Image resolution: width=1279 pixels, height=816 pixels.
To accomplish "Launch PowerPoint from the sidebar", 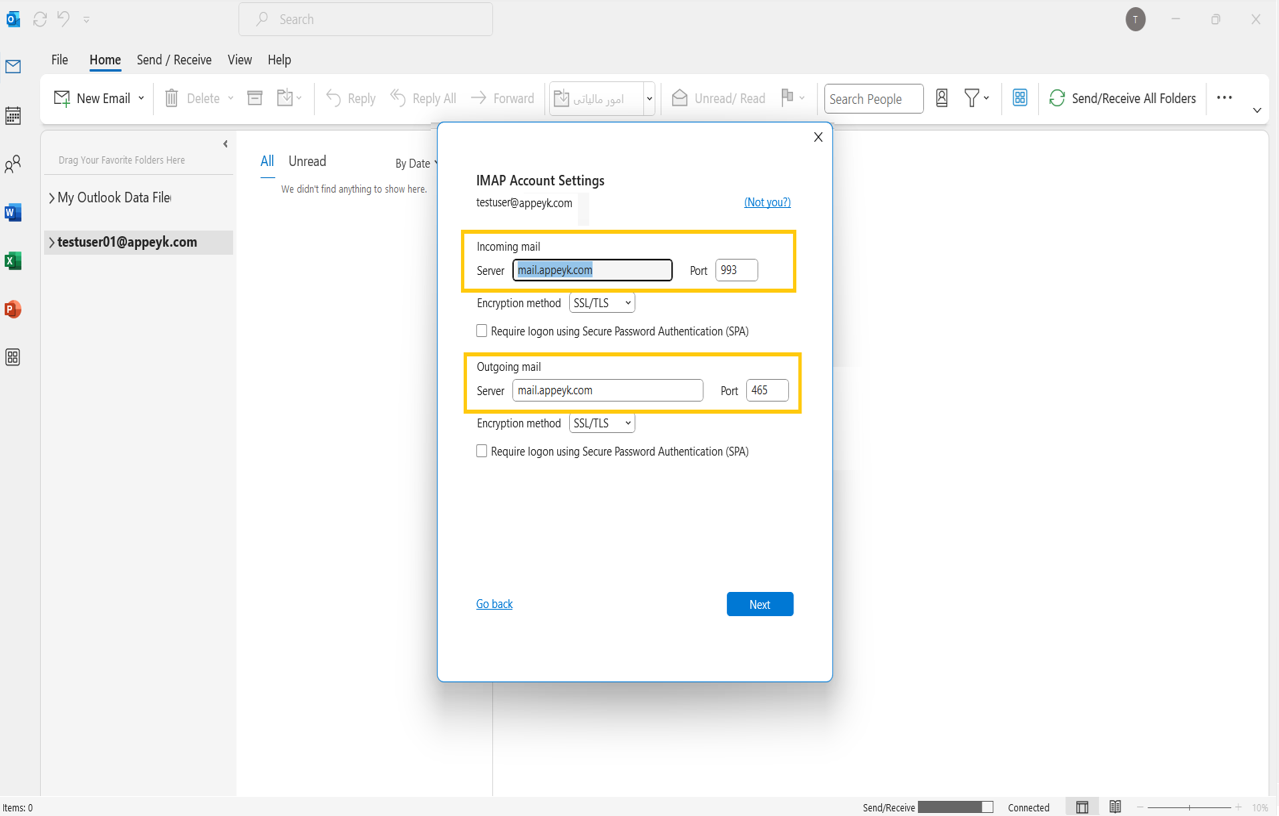I will point(13,309).
